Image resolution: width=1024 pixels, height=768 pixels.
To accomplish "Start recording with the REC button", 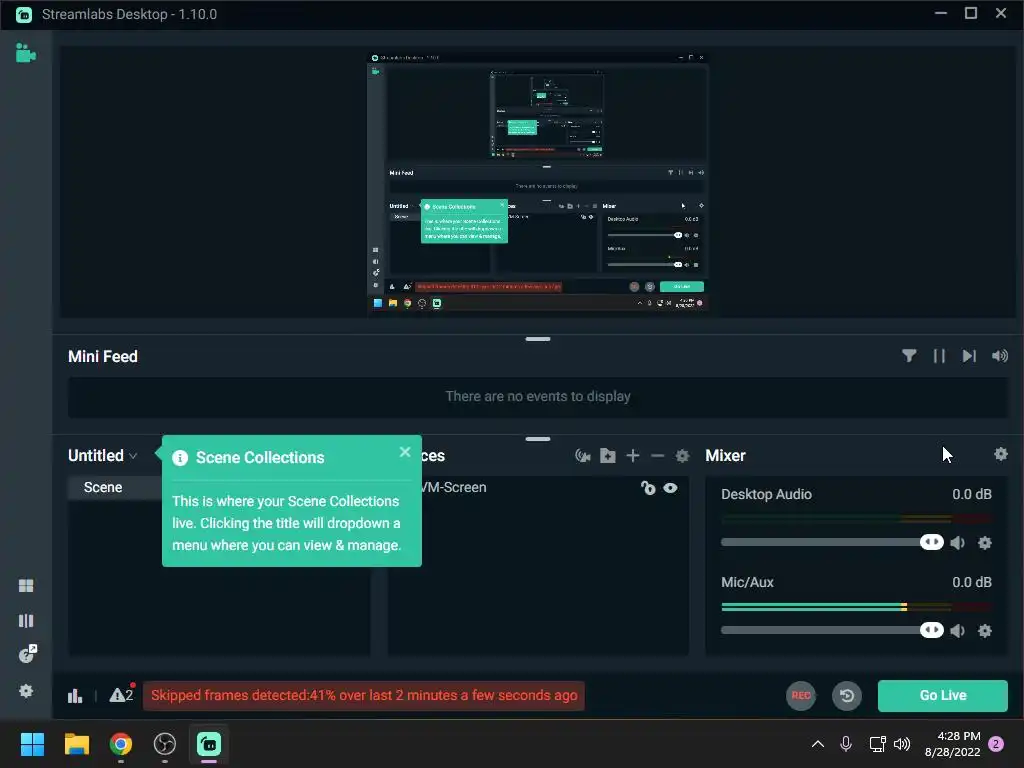I will (x=801, y=696).
